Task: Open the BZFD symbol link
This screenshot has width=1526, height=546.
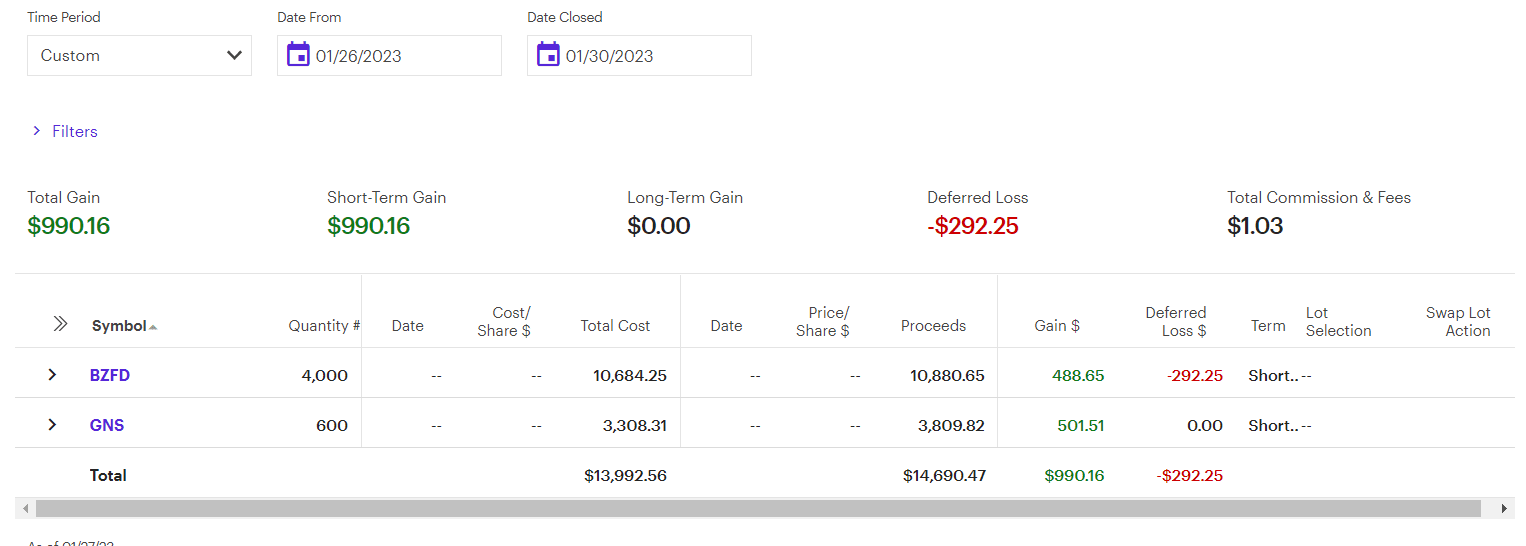Action: pos(110,375)
